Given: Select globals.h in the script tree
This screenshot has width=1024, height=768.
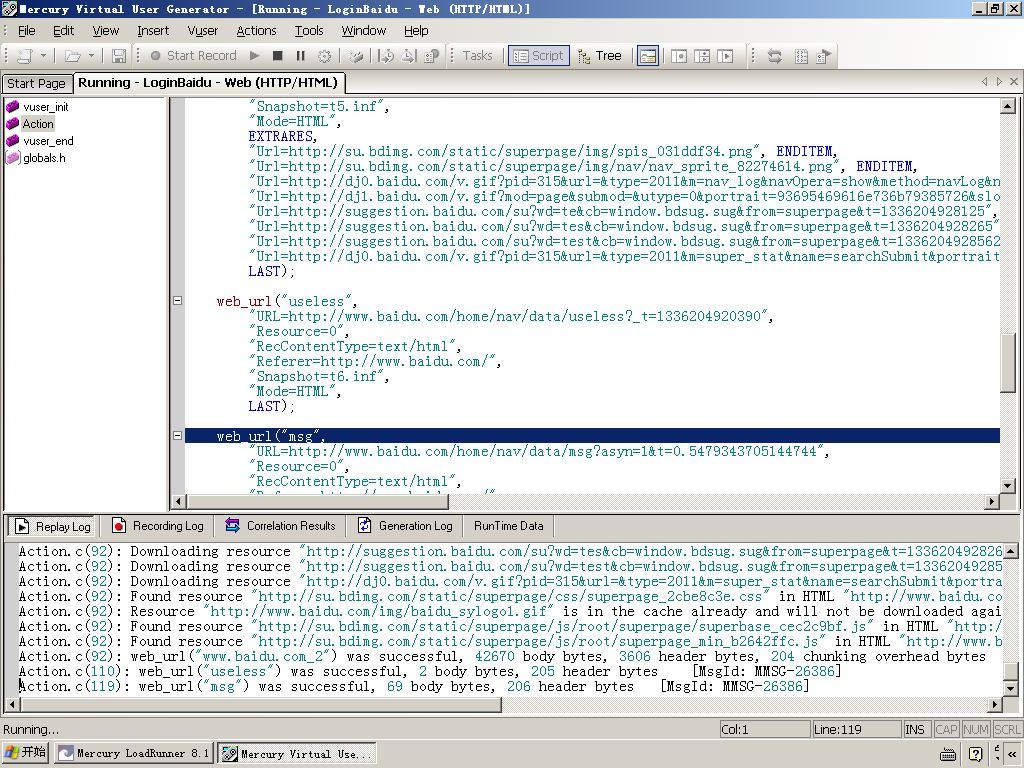Looking at the screenshot, I should tap(44, 158).
